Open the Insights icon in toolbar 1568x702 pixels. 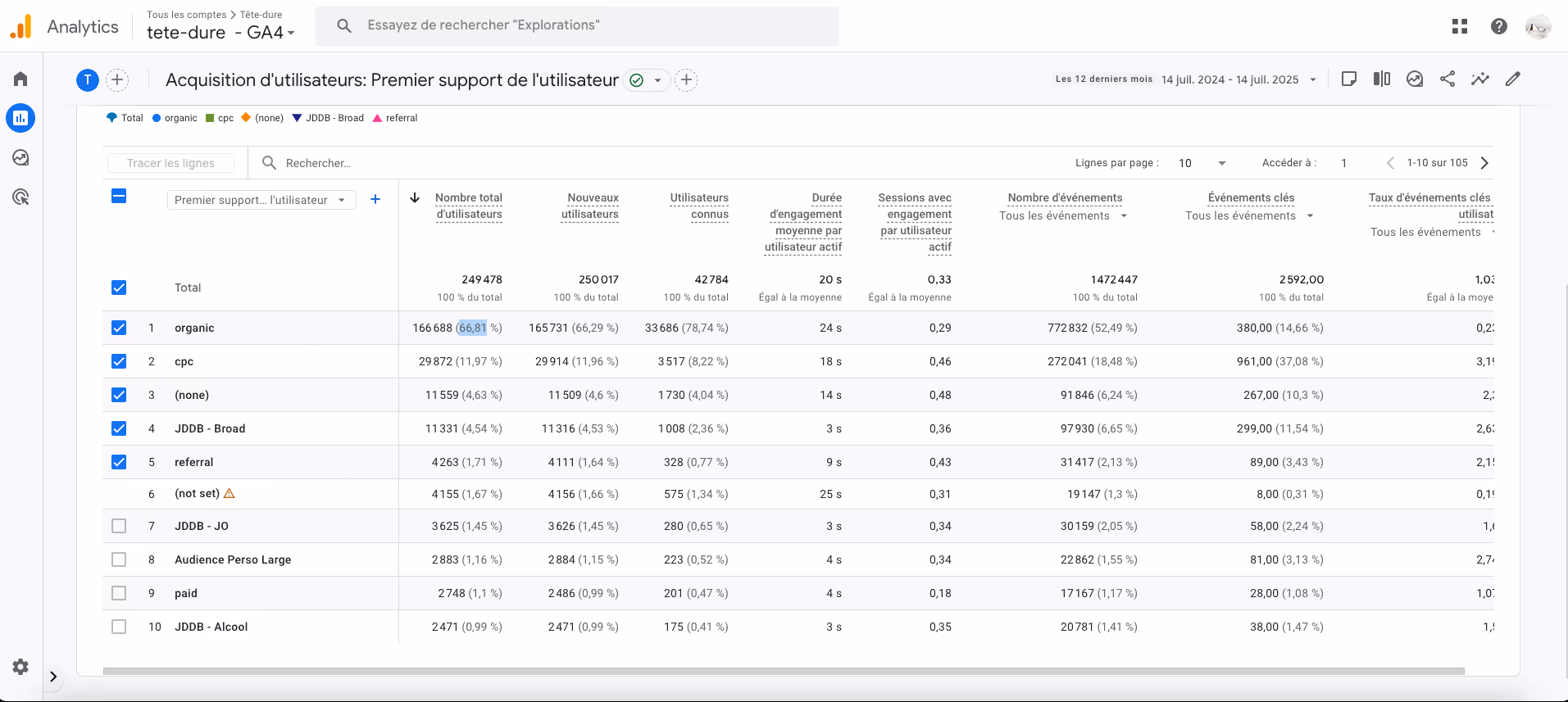pos(1415,79)
